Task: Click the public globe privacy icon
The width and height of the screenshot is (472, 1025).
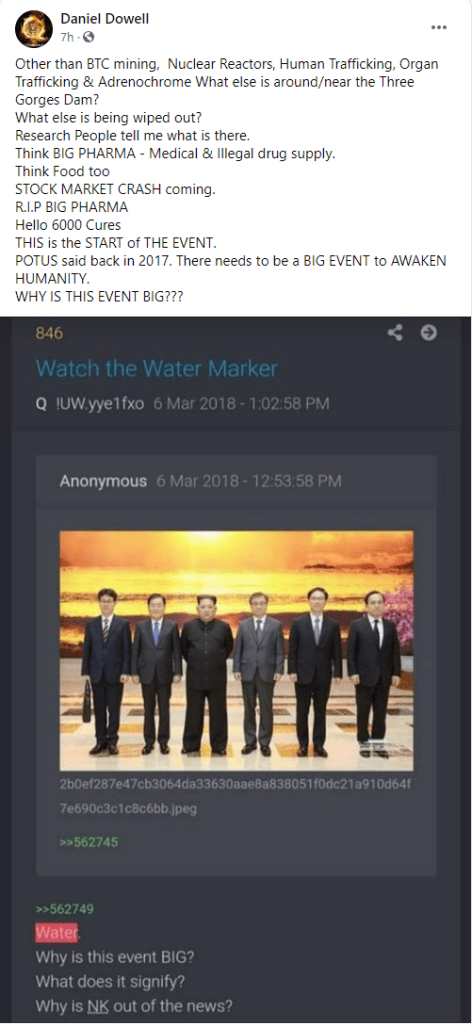Action: click(88, 38)
